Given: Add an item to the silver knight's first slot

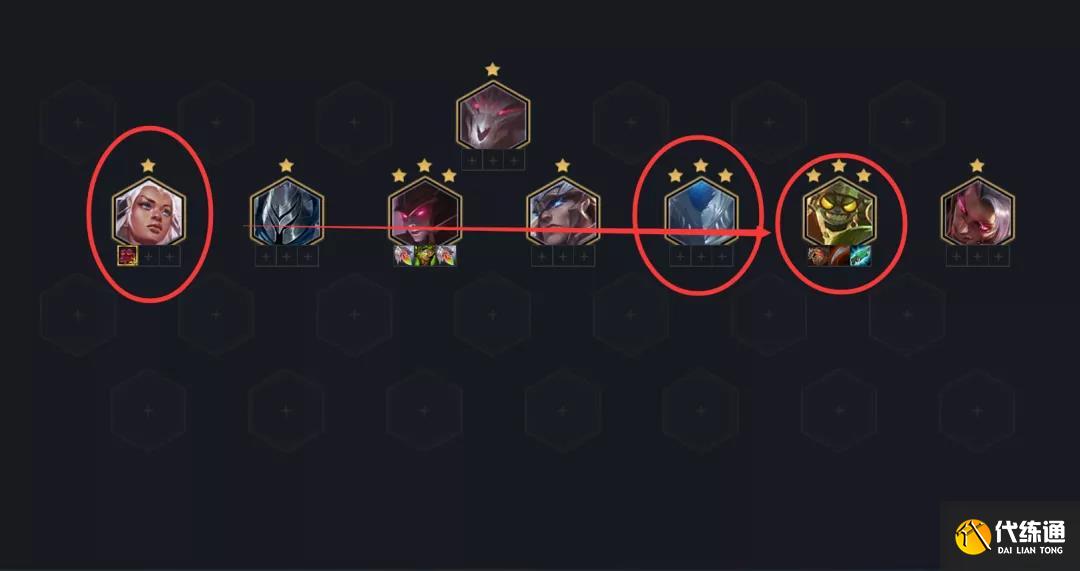Looking at the screenshot, I should (266, 256).
